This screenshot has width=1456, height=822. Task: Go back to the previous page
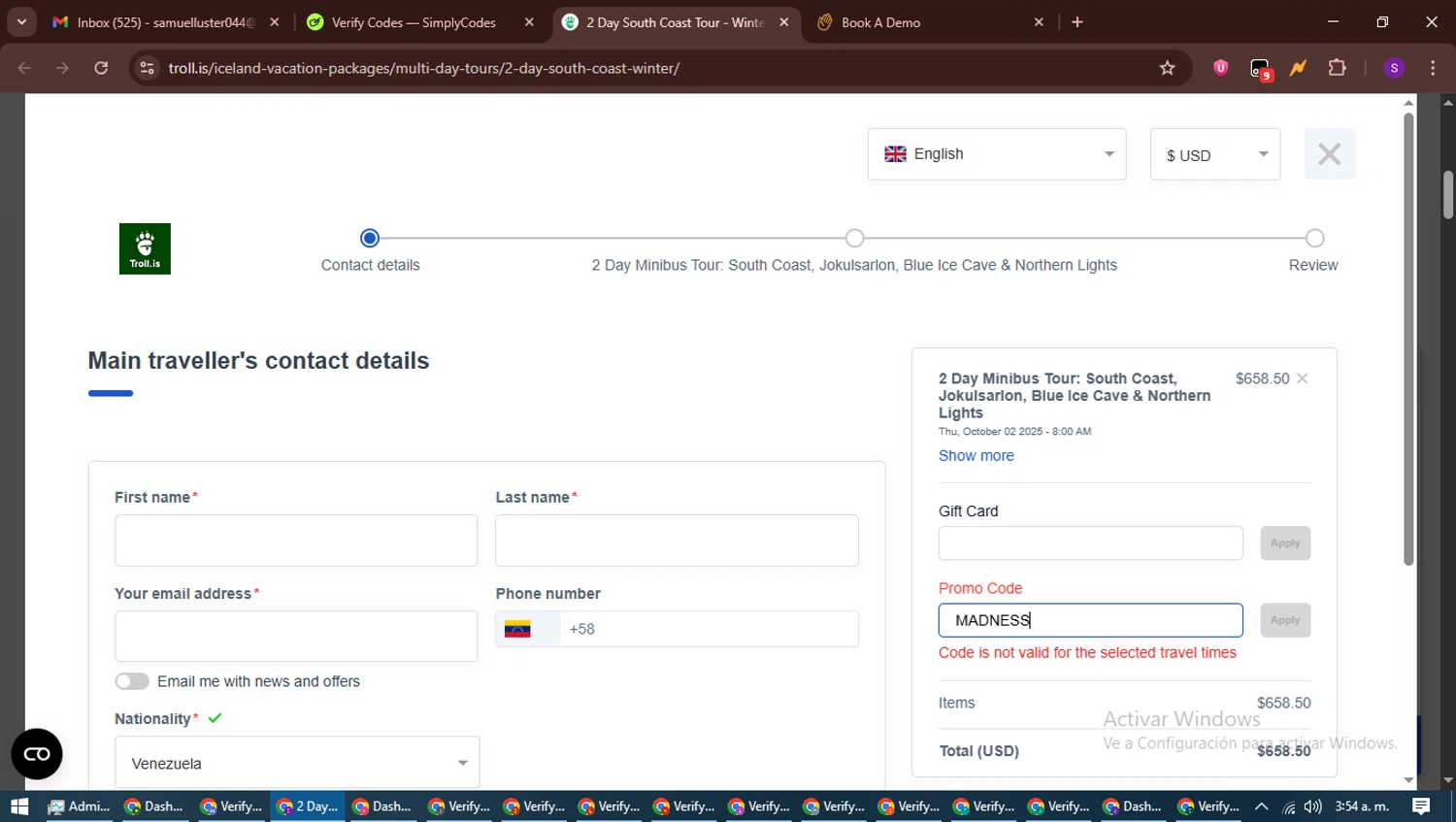(x=24, y=68)
